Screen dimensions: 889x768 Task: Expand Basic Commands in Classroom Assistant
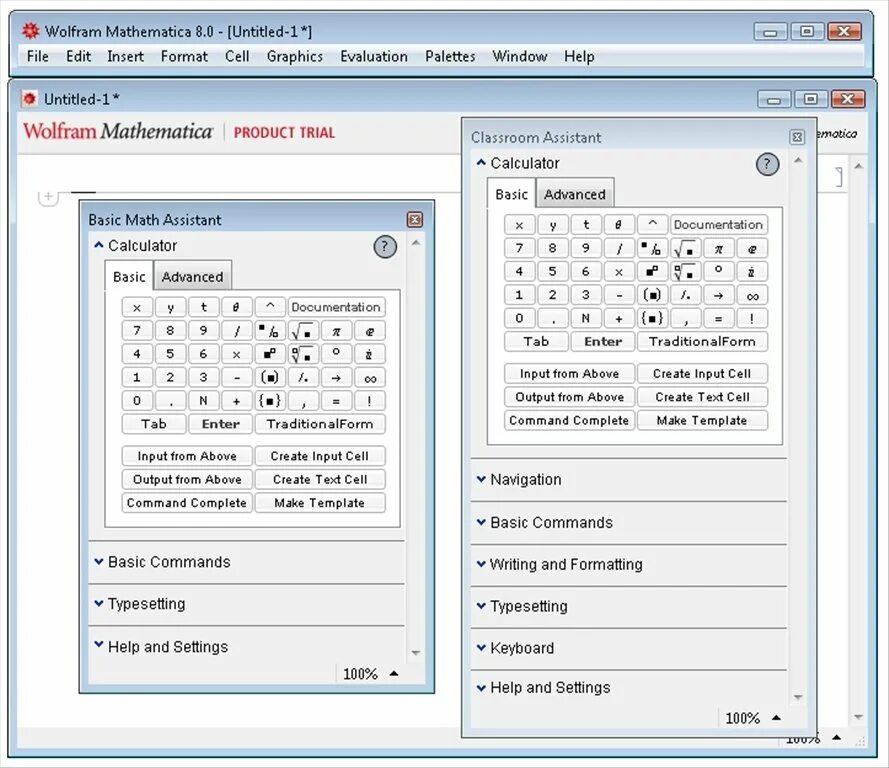click(481, 522)
